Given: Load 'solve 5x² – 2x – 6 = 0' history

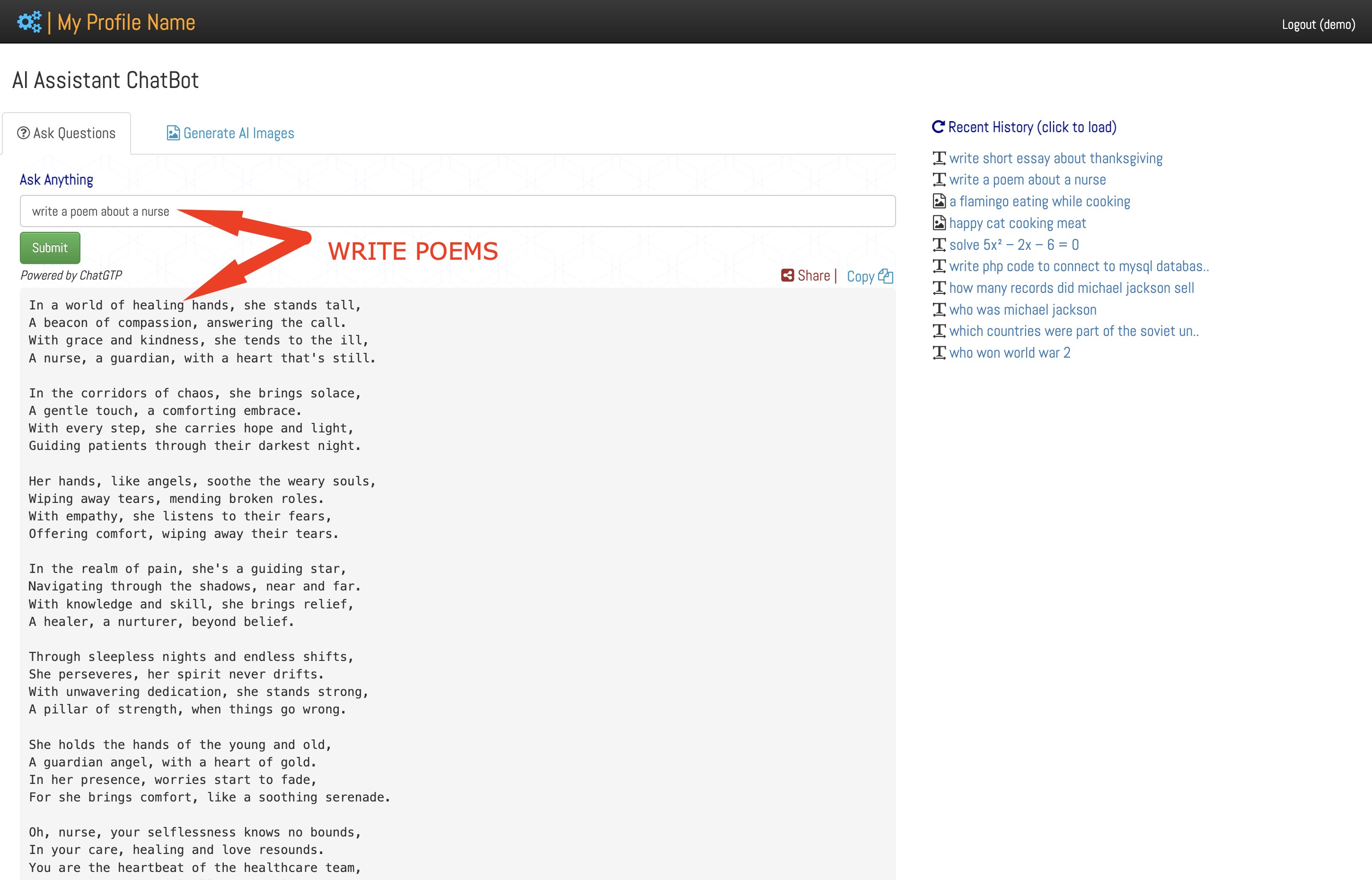Looking at the screenshot, I should point(1013,245).
